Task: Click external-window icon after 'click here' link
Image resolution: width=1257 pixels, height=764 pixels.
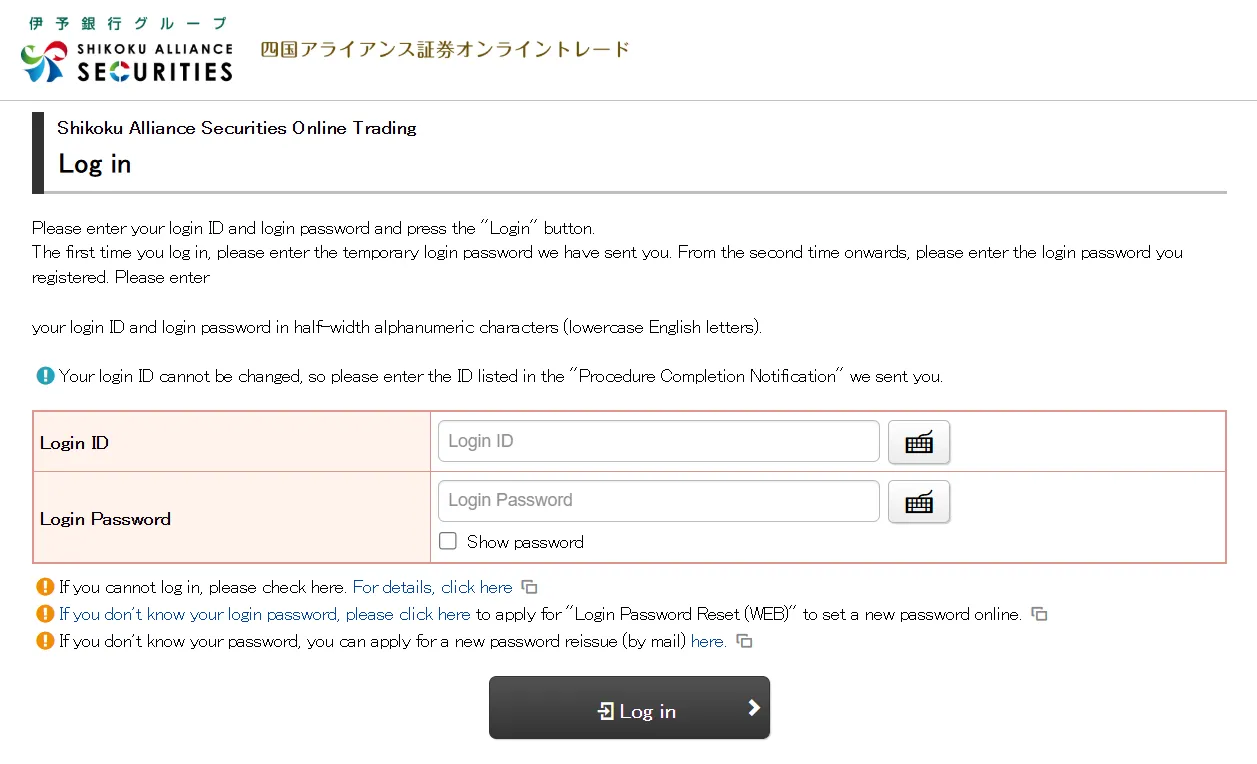Action: point(530,587)
